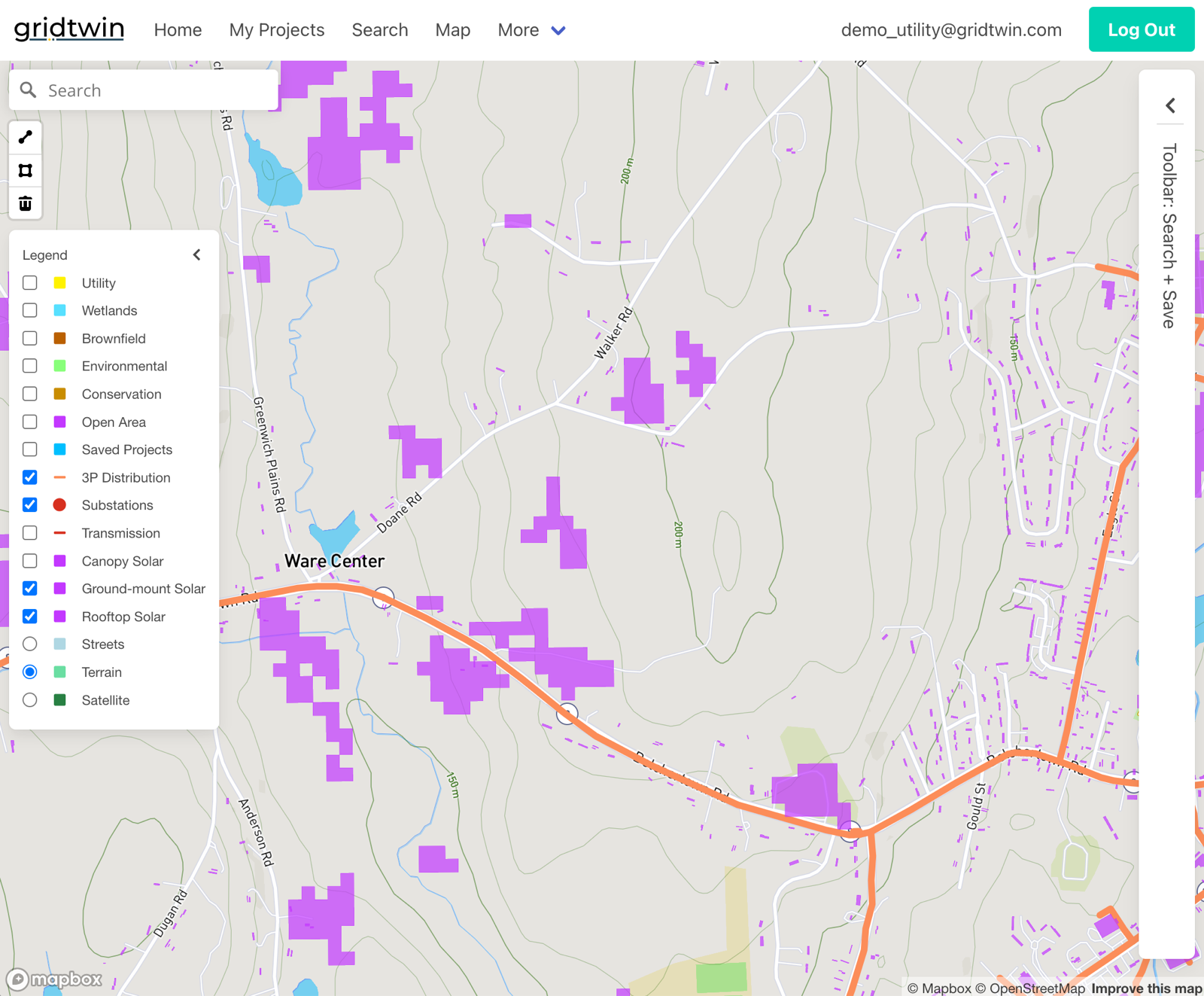Open the © OpenStreetMap attribution link
This screenshot has height=996, width=1204.
click(1030, 988)
